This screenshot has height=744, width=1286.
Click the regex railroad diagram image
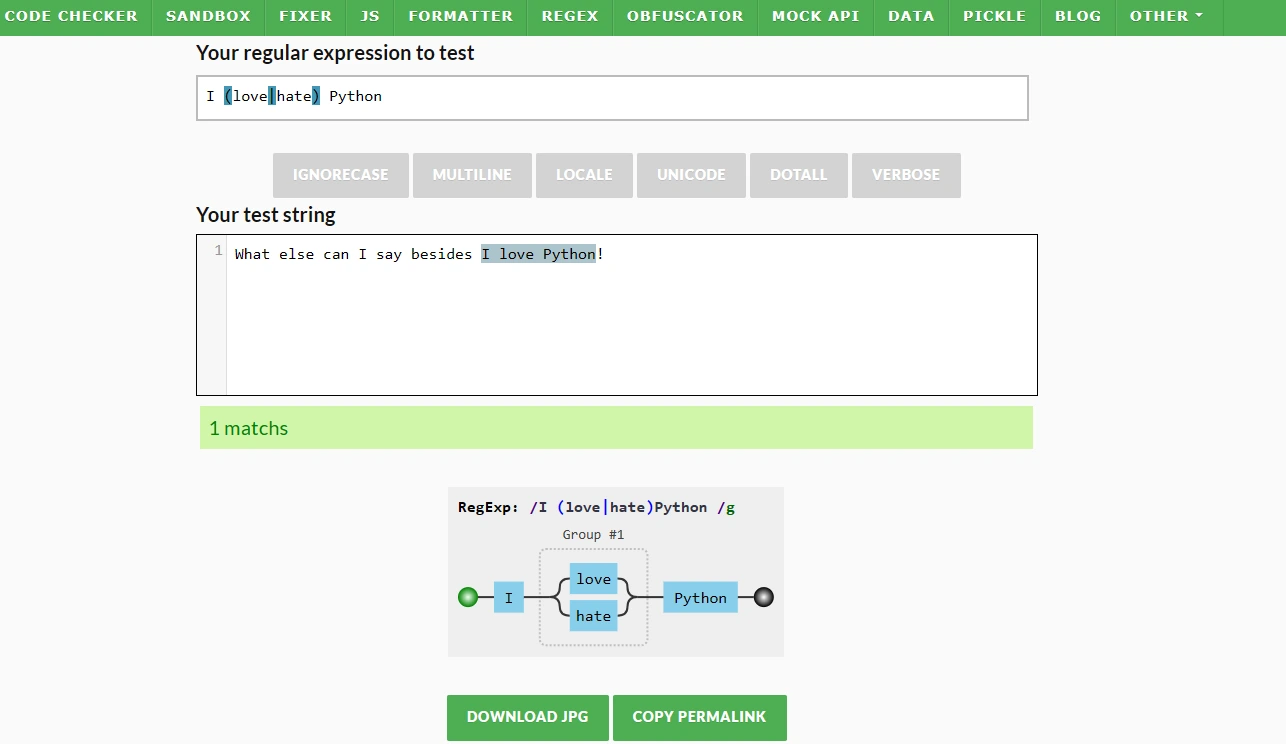click(615, 572)
